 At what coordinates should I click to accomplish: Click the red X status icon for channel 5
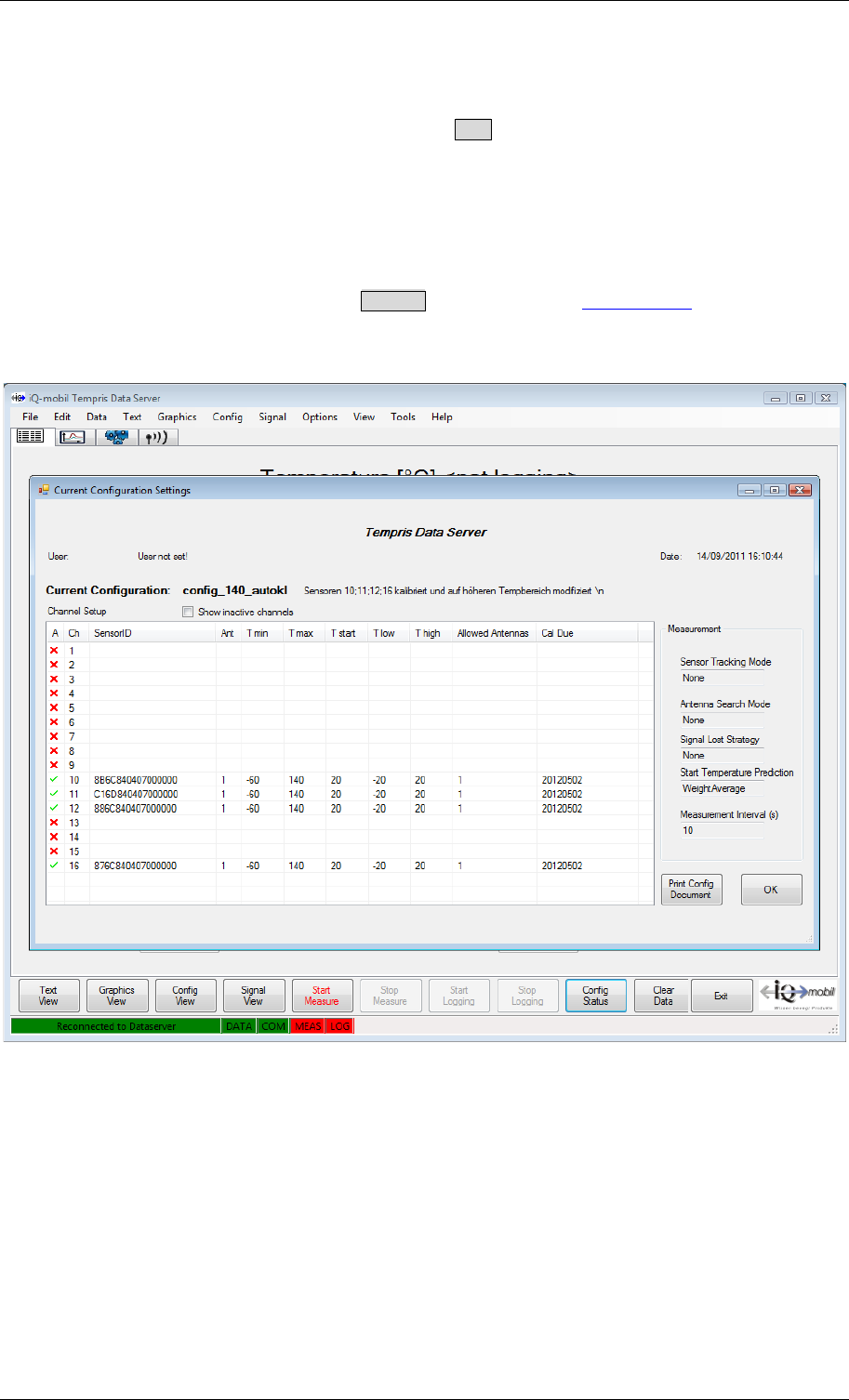[54, 707]
